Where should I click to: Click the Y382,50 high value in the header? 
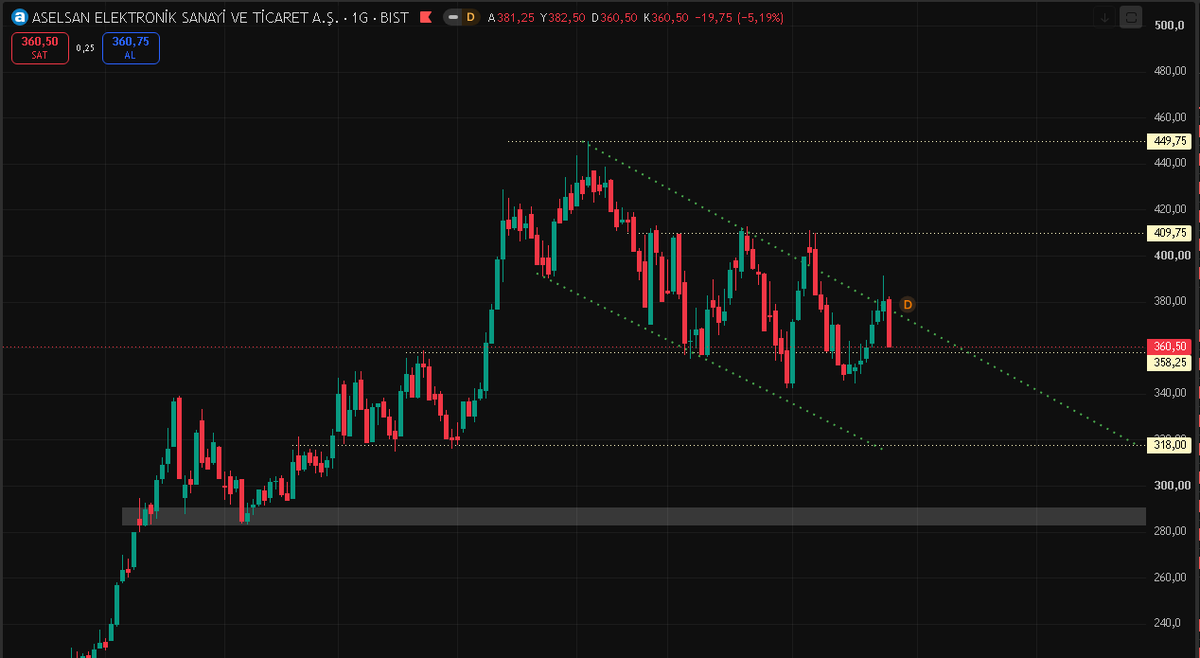pyautogui.click(x=562, y=18)
